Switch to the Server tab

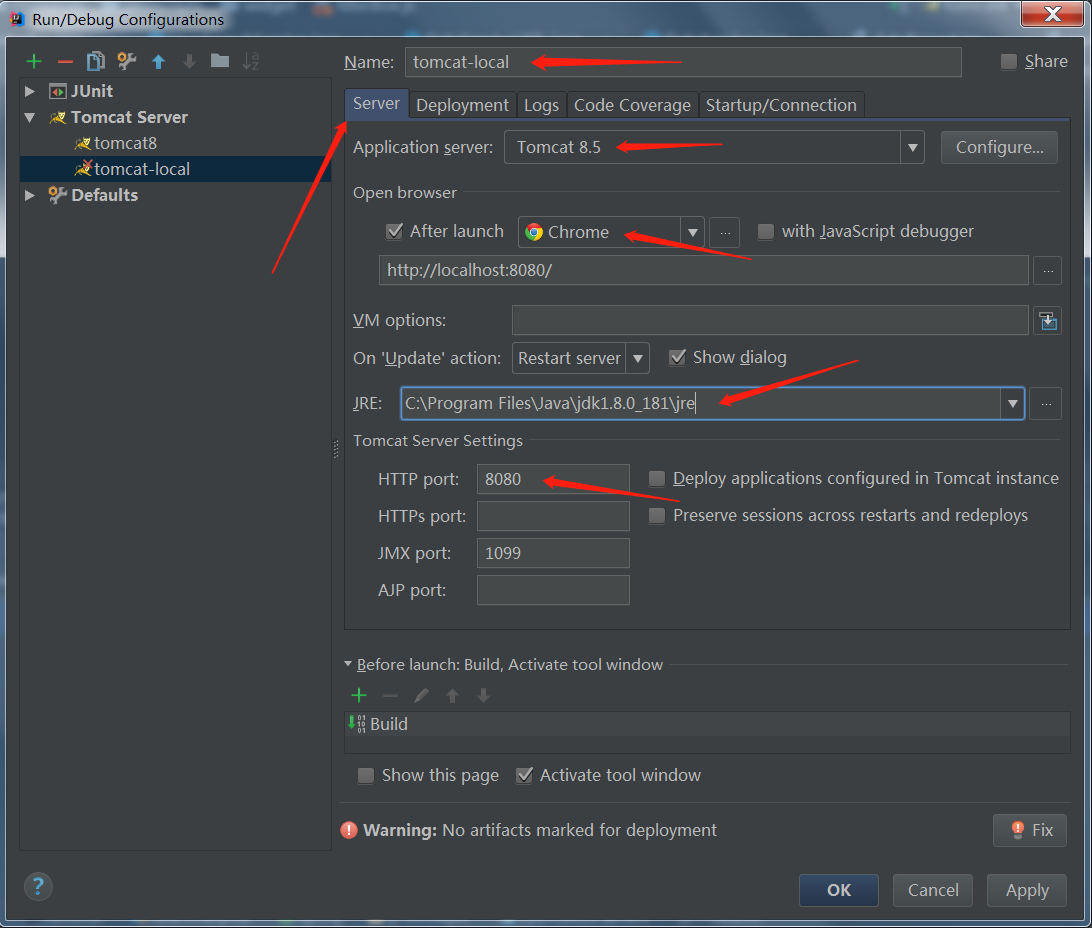376,104
